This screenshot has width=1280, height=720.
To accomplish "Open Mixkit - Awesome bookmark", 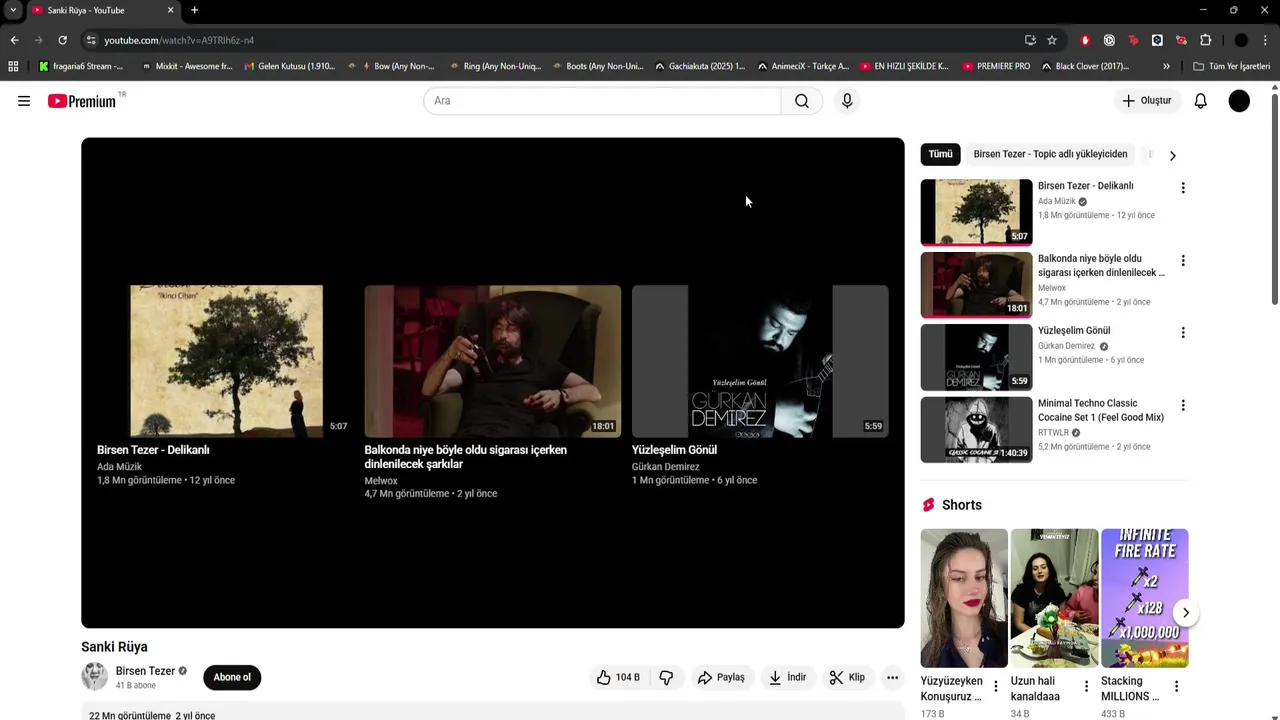I will (186, 66).
